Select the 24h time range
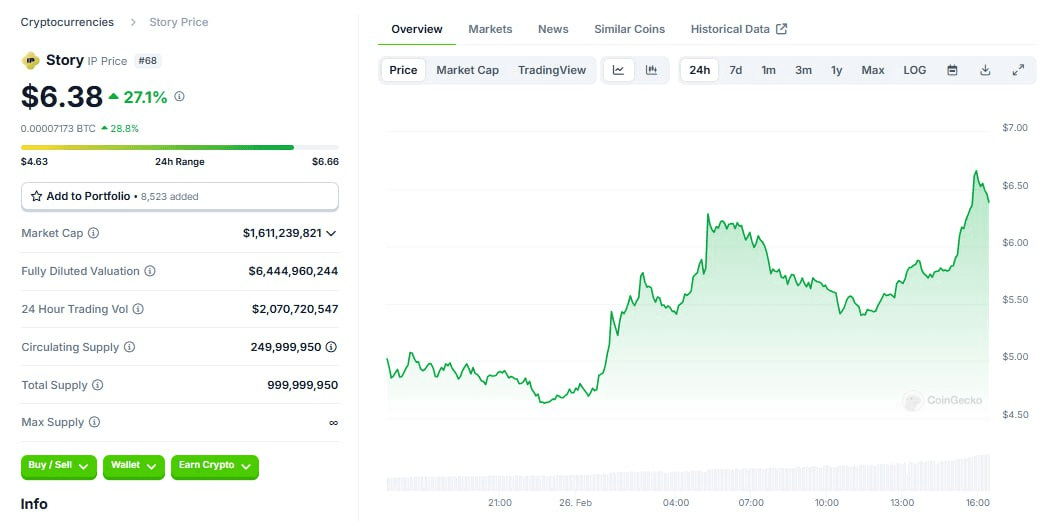1046x521 pixels. coord(699,70)
